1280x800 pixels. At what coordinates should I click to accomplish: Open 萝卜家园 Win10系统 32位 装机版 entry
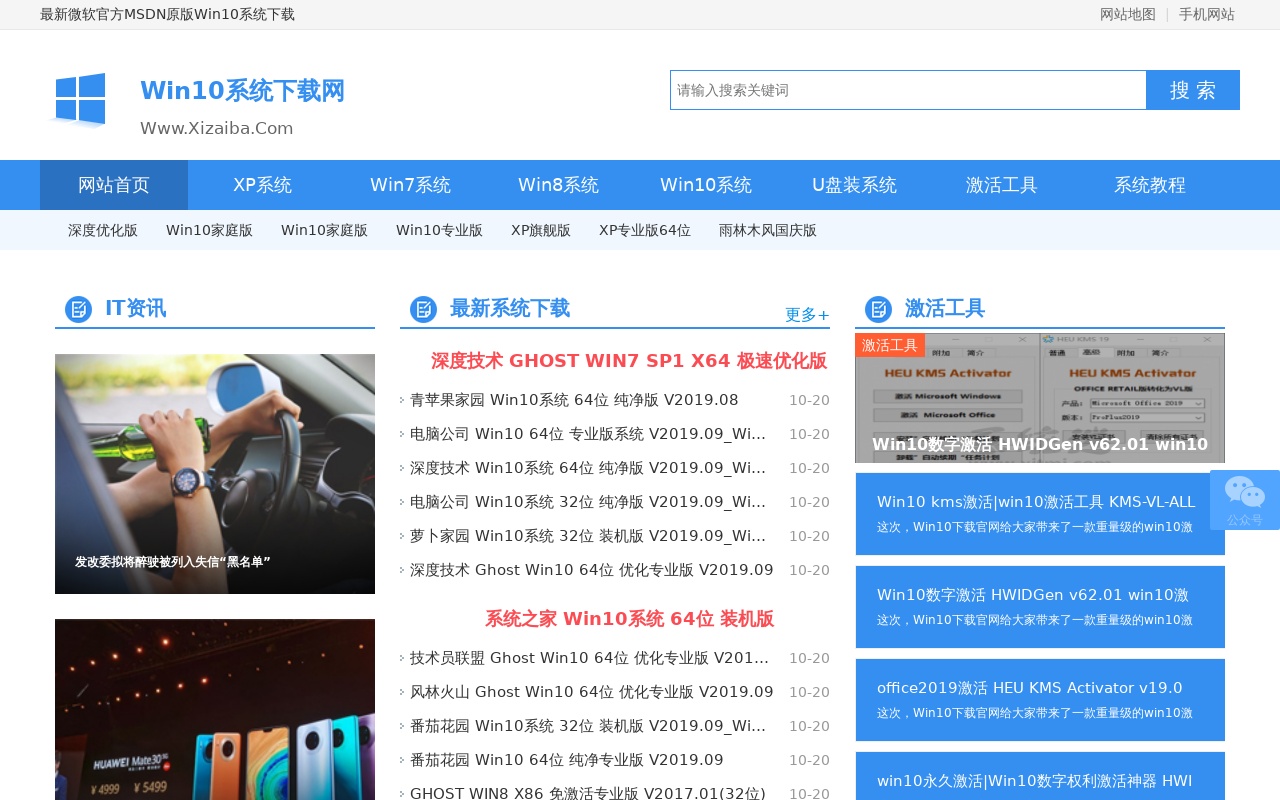pyautogui.click(x=588, y=536)
